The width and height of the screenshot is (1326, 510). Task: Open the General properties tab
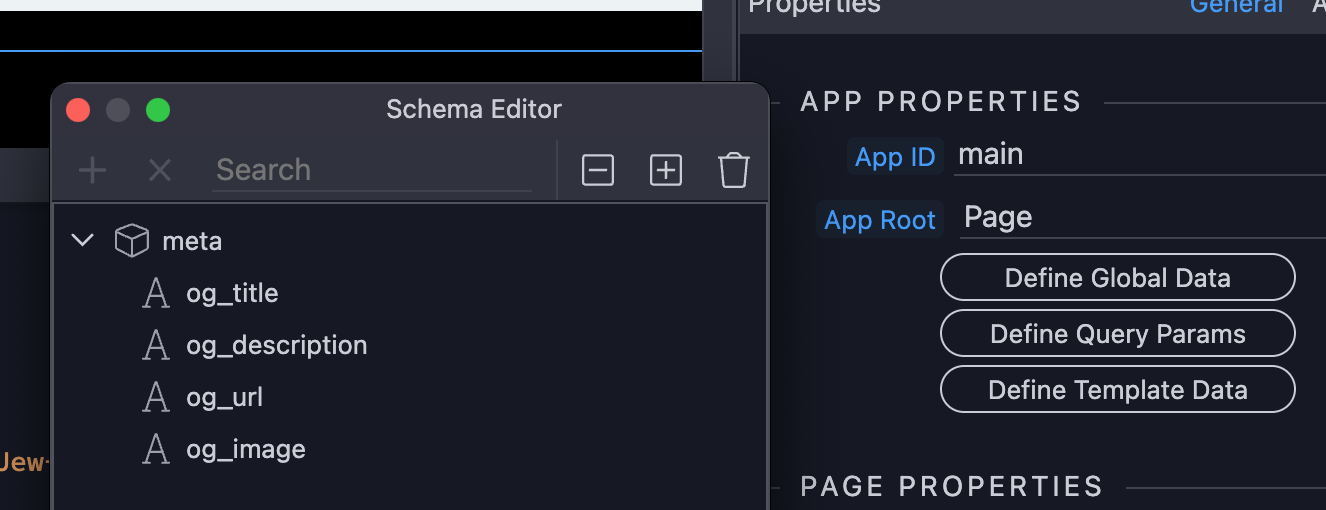click(x=1236, y=6)
